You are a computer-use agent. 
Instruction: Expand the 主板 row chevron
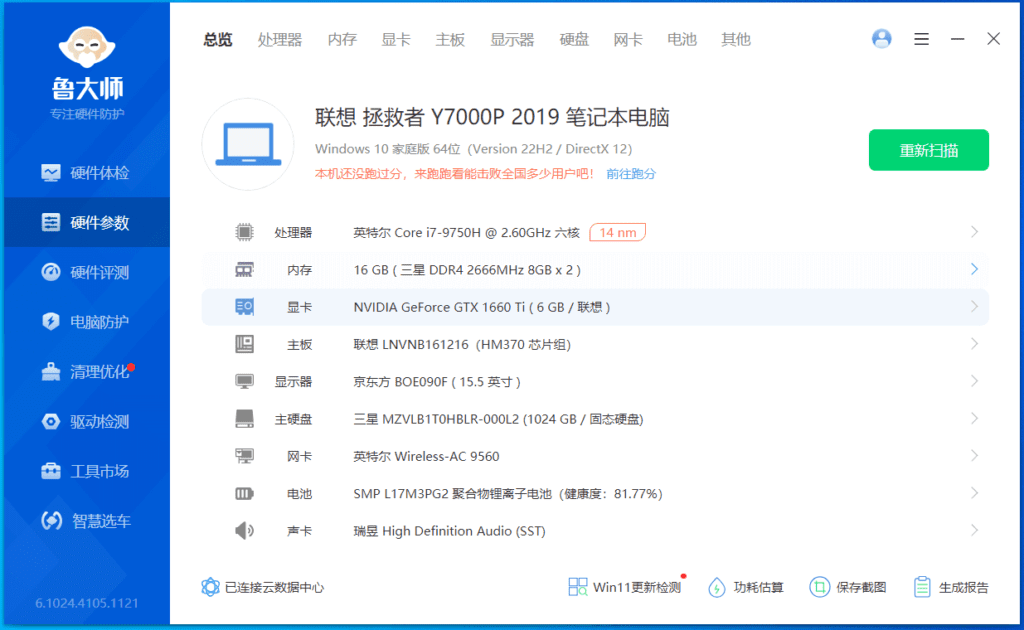(974, 343)
